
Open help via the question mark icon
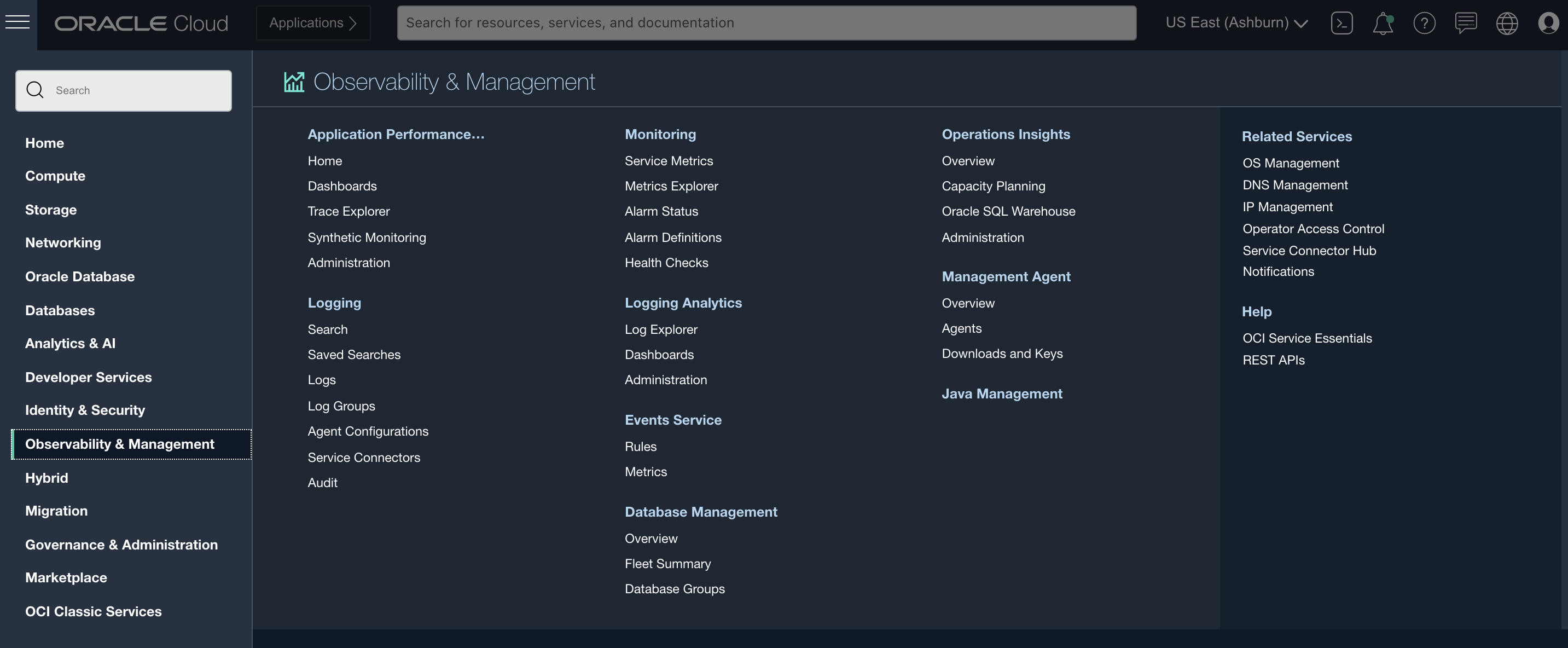click(1424, 22)
